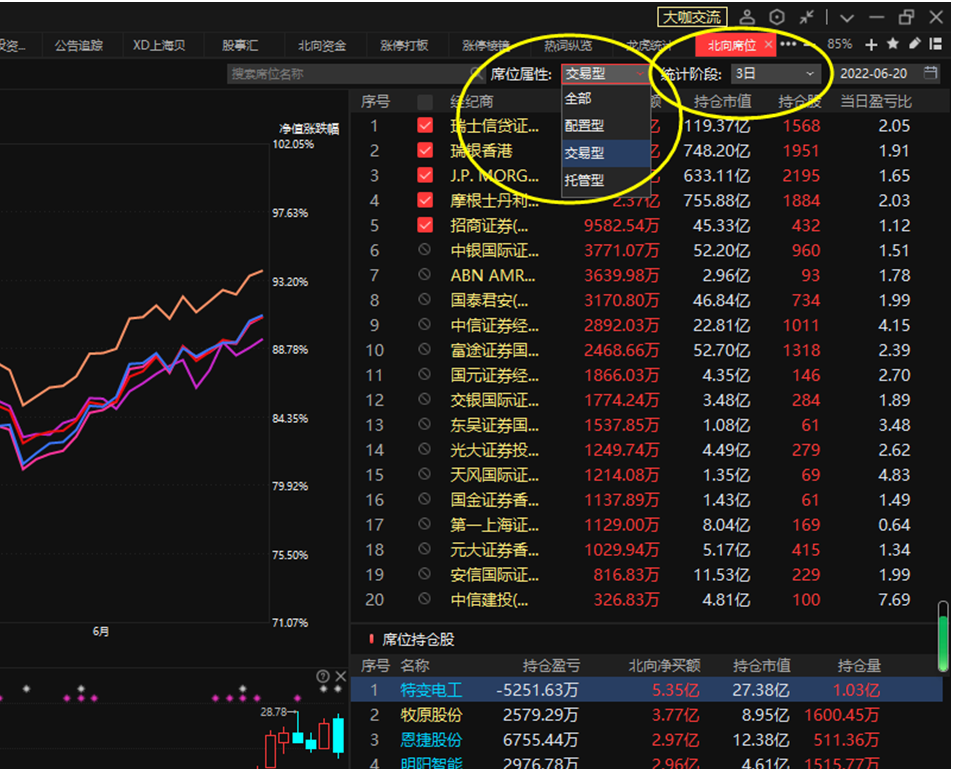Viewport: 953px width, 769px height.
Task: Click the disabled circle icon for 中银国际证券 row
Action: [425, 250]
